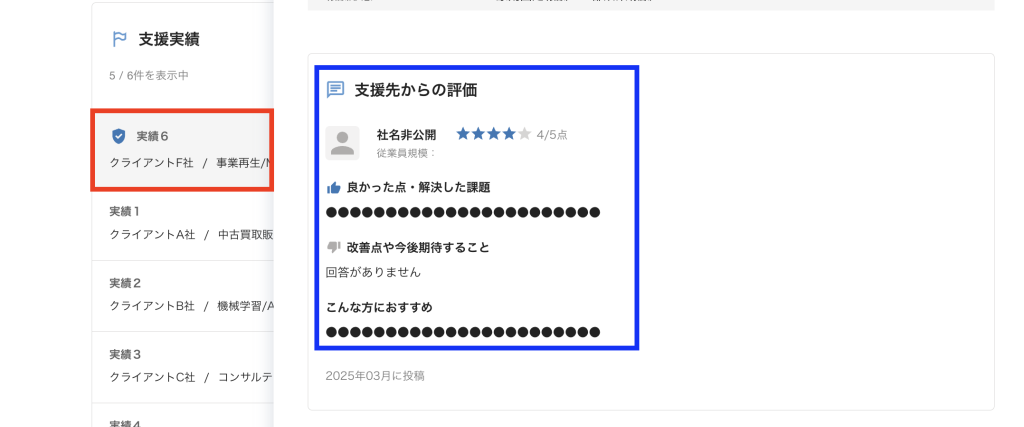The height and width of the screenshot is (427, 1024).
Task: Click the flag icon beside 支援実績
Action: tap(120, 39)
